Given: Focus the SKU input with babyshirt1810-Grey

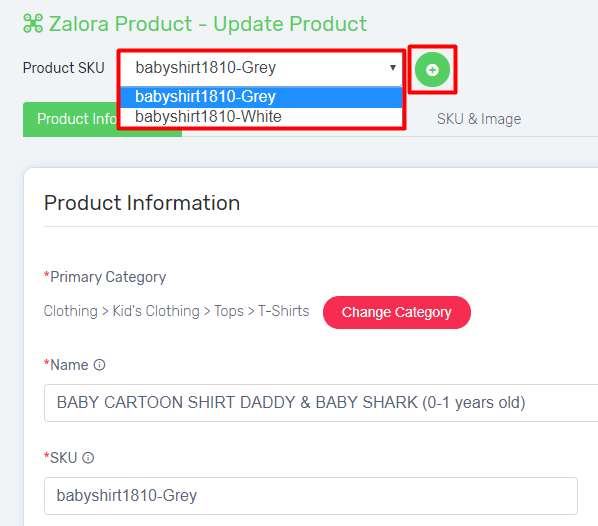Looking at the screenshot, I should click(311, 496).
